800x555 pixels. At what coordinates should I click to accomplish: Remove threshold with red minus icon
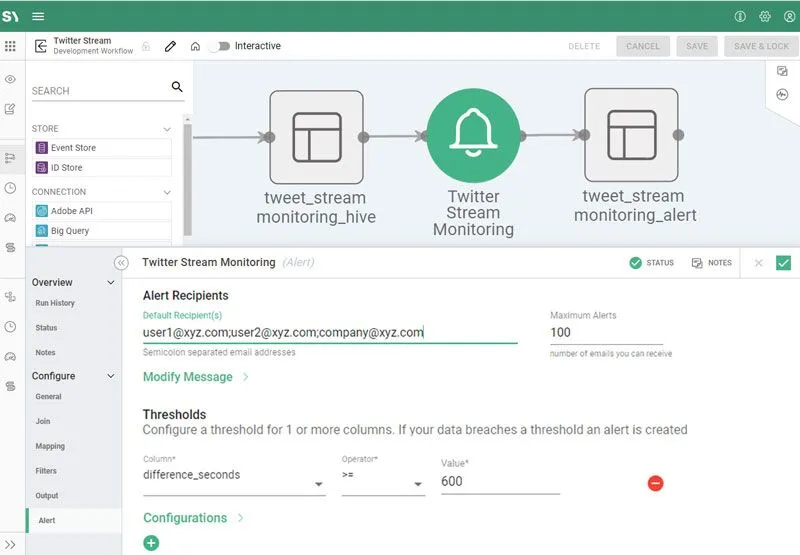point(656,483)
